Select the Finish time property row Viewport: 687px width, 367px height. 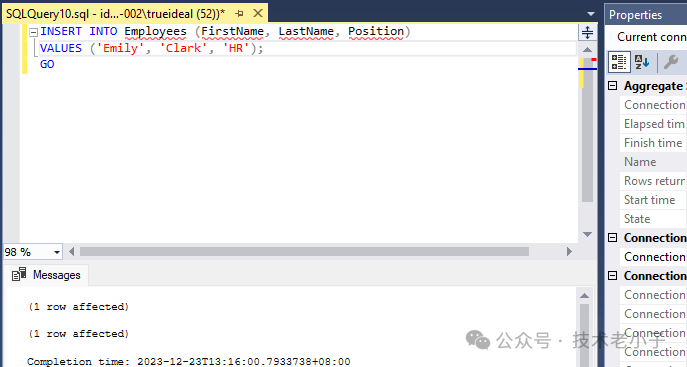653,143
